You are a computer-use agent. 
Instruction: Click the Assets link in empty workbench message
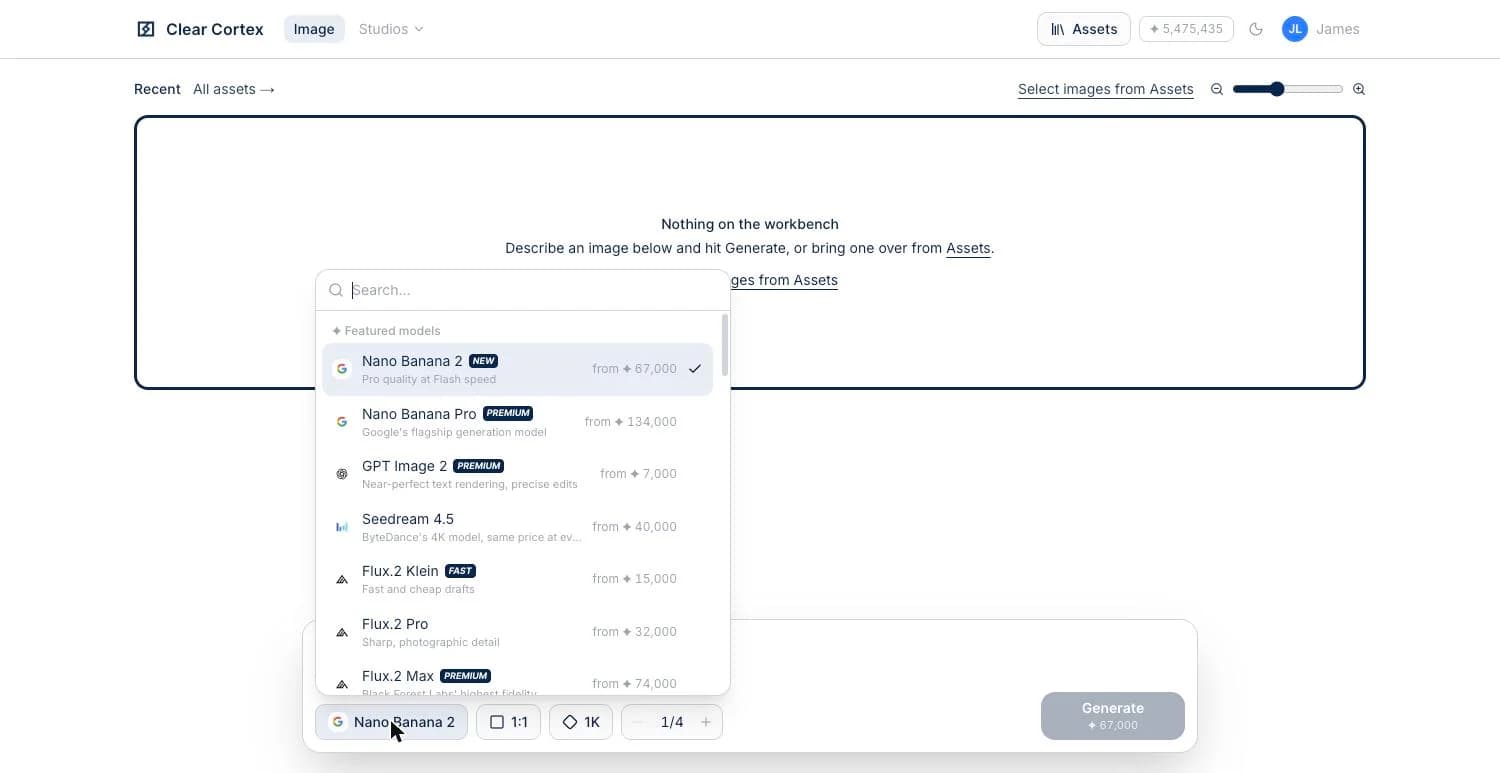[968, 248]
